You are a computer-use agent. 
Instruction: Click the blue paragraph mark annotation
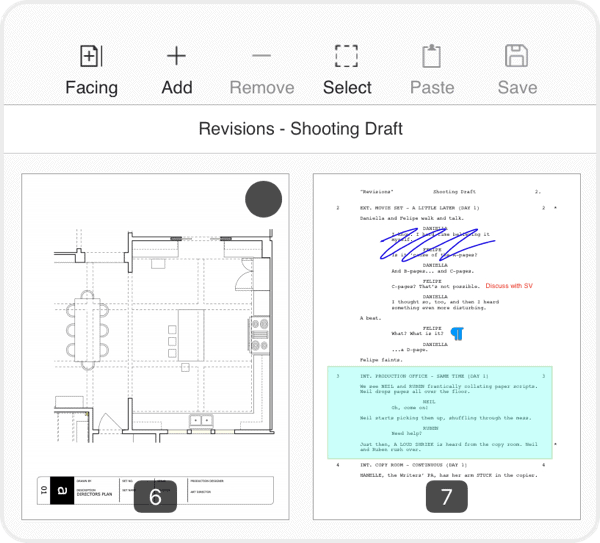(457, 334)
